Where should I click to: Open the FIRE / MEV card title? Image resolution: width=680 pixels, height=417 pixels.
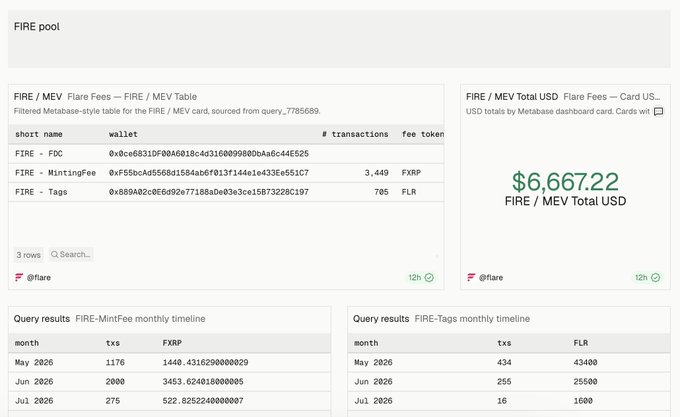coord(38,97)
